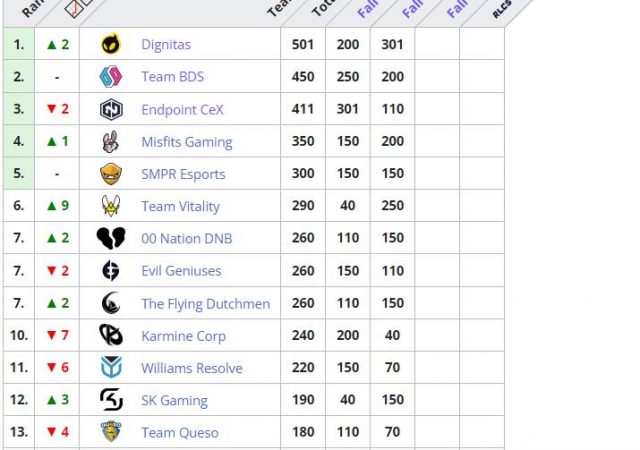Click the Dignitas team logo icon
The height and width of the screenshot is (450, 640).
click(x=111, y=44)
